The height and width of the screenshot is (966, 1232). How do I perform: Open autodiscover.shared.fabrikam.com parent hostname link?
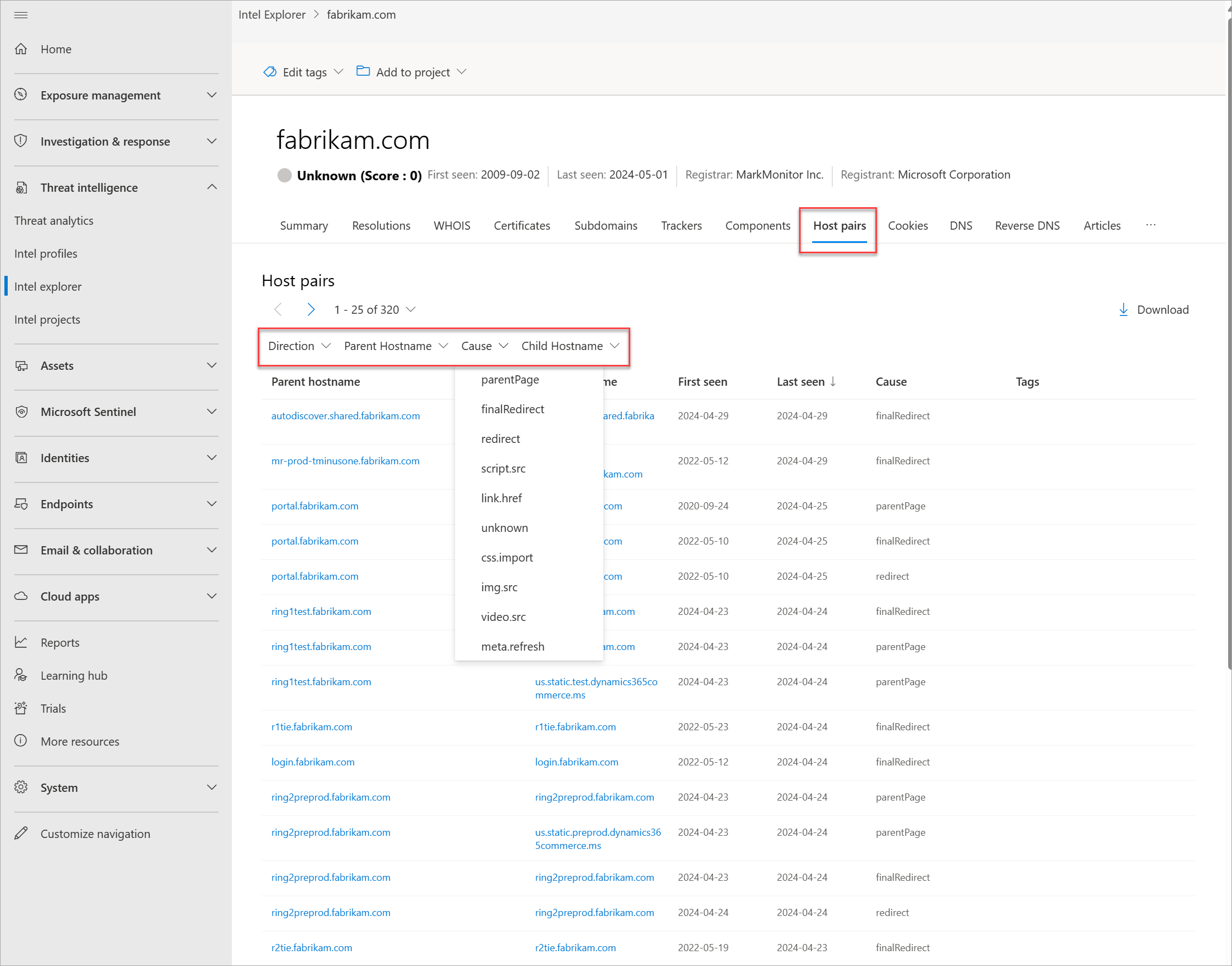click(x=345, y=416)
